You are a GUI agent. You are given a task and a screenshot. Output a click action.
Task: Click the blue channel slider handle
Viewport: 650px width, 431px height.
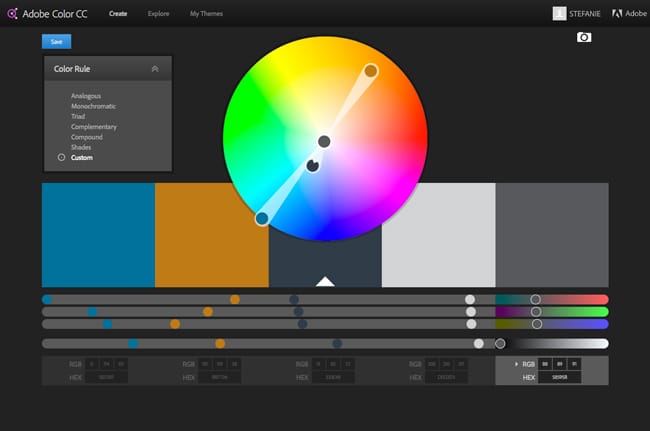(x=537, y=324)
